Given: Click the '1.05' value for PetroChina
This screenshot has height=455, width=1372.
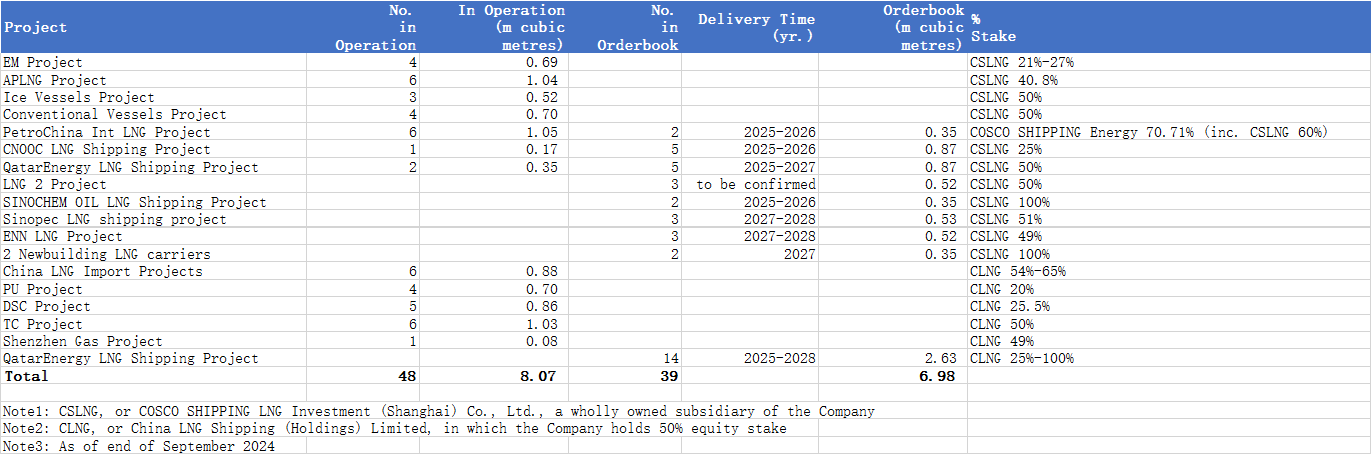Looking at the screenshot, I should (493, 132).
